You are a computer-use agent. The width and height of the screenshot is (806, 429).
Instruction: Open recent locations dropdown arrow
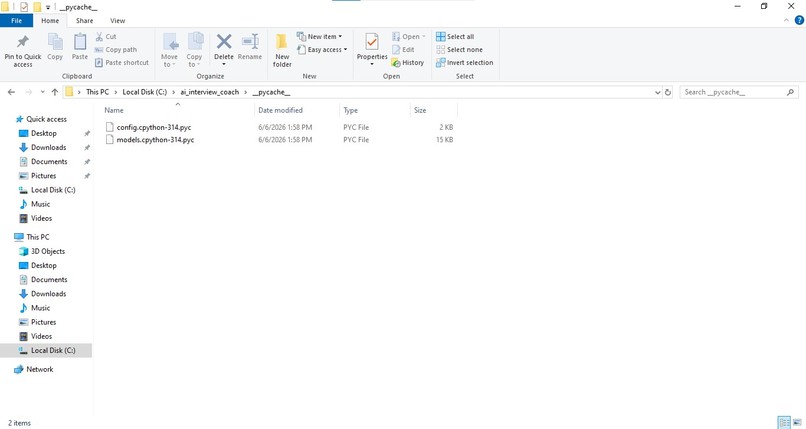(x=42, y=92)
